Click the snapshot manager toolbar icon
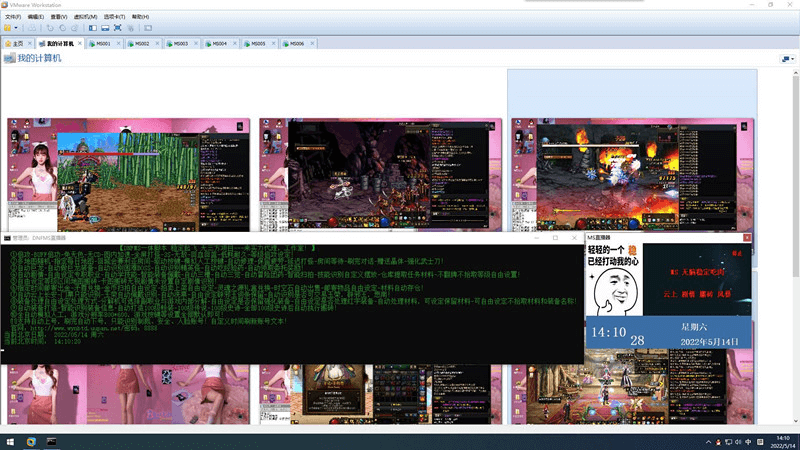 pyautogui.click(x=74, y=28)
